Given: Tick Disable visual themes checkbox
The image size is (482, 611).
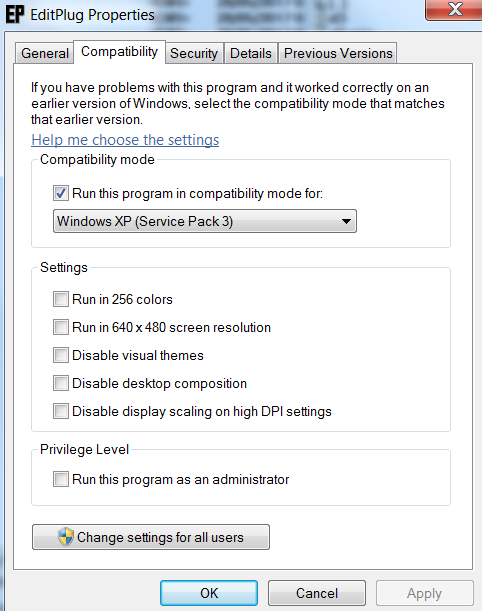Looking at the screenshot, I should point(61,355).
